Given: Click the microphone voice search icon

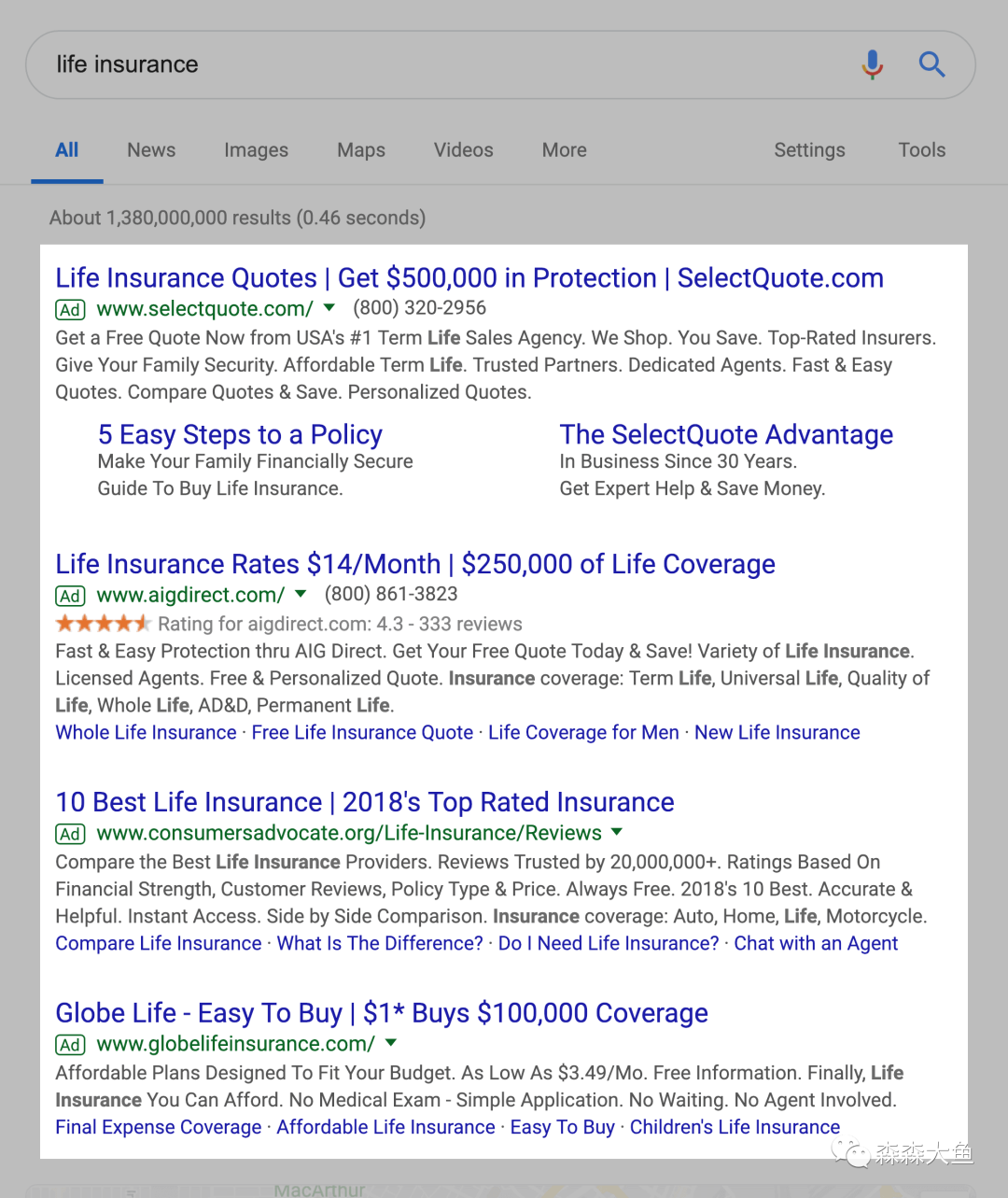Looking at the screenshot, I should [872, 64].
